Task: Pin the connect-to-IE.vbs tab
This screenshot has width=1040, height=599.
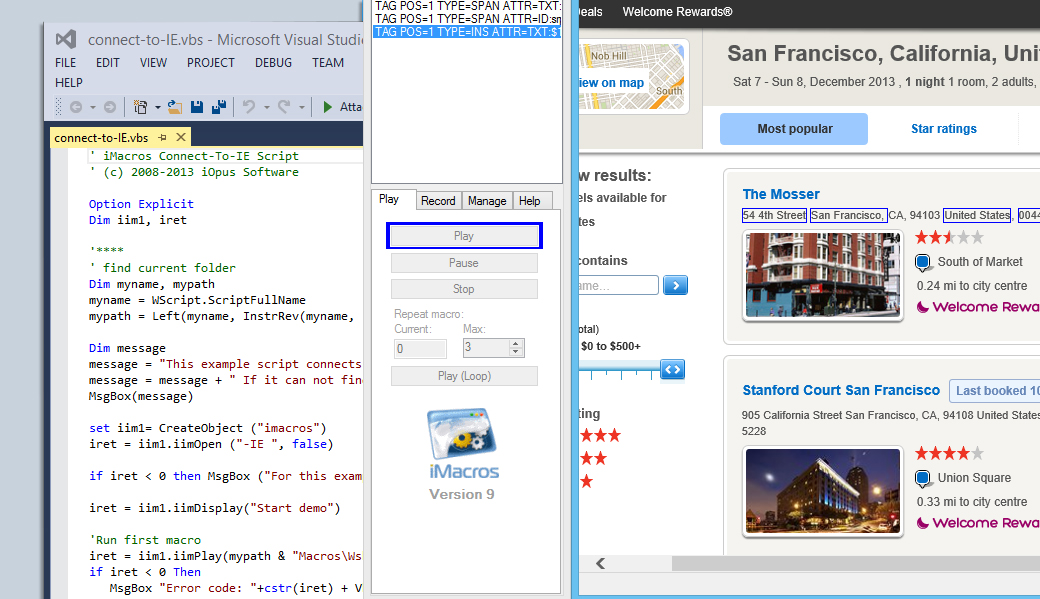Action: click(x=162, y=137)
